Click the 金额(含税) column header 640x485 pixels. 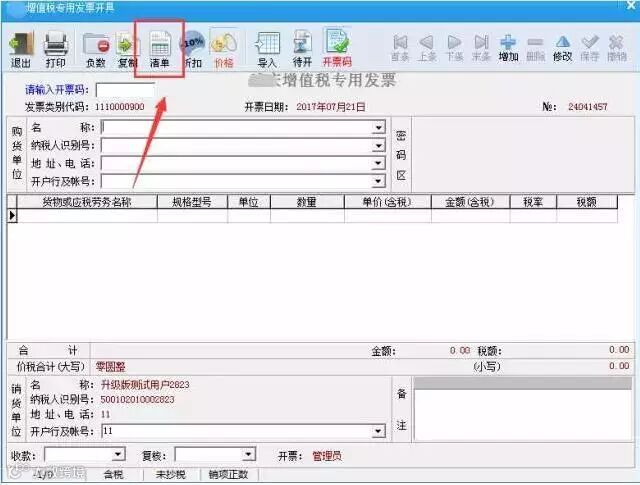pyautogui.click(x=470, y=202)
